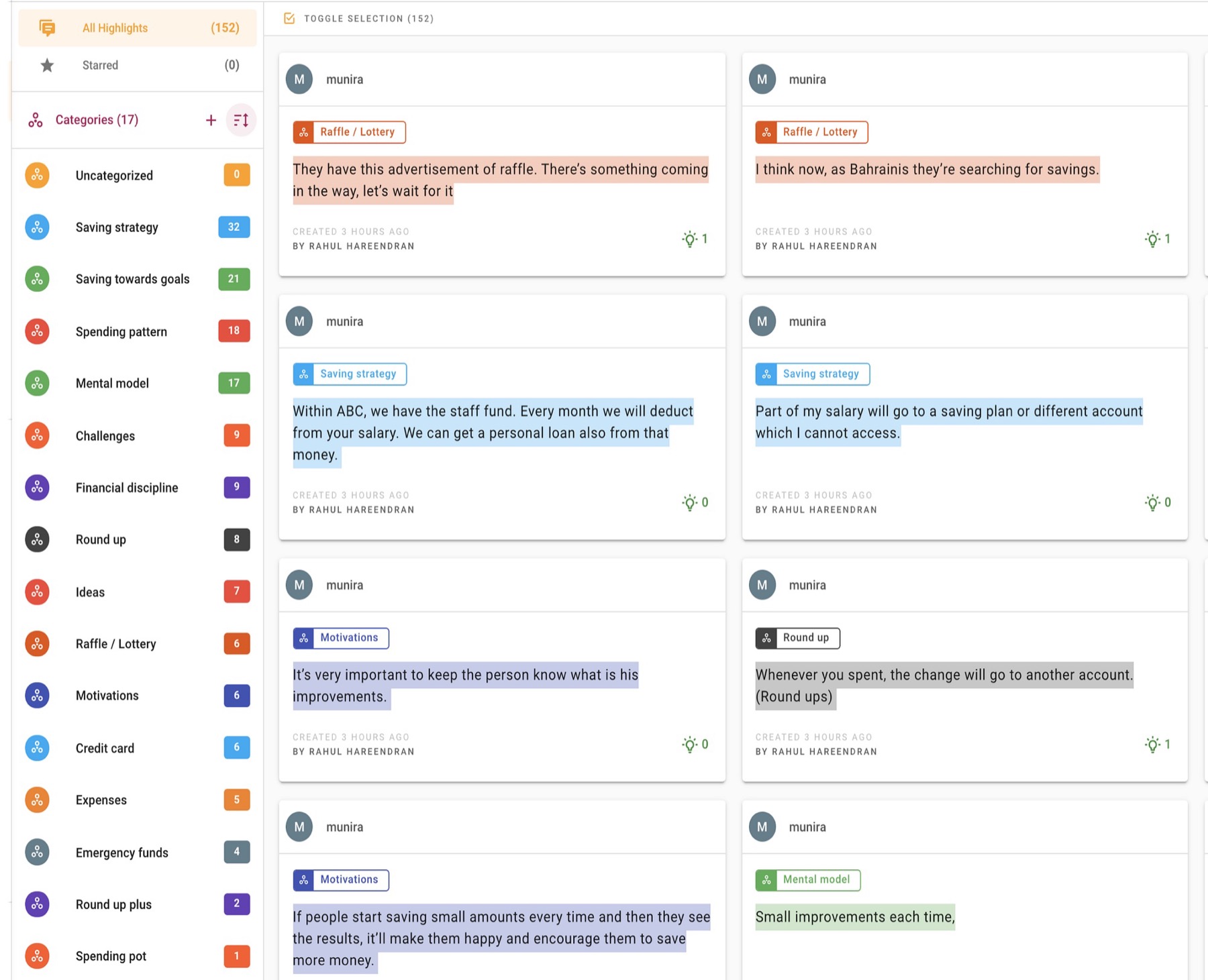The image size is (1208, 980).
Task: Toggle selection of all 152 highlights
Action: (x=359, y=19)
